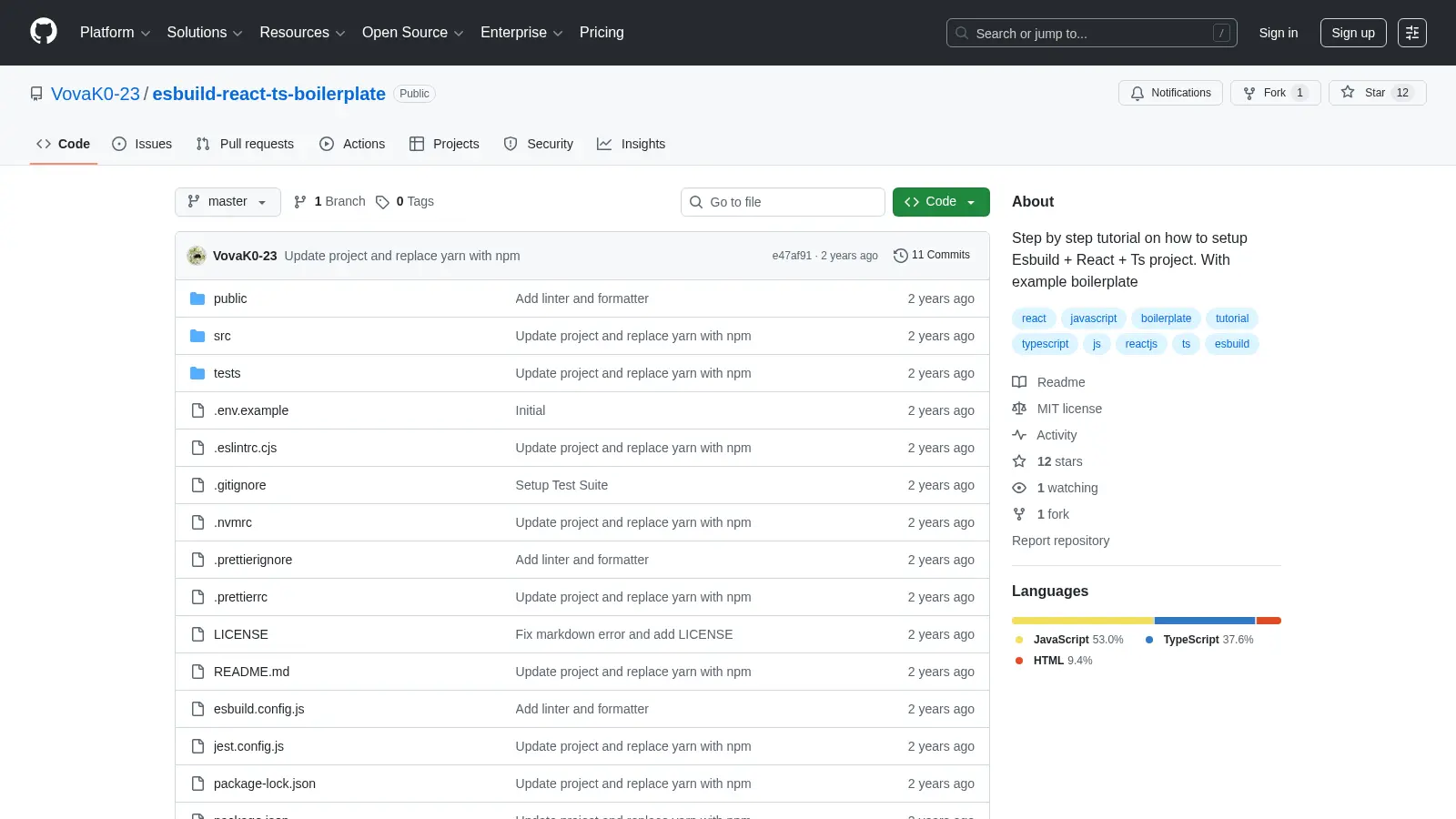Open Pricing page
Screen dimensions: 1456x819
602,33
